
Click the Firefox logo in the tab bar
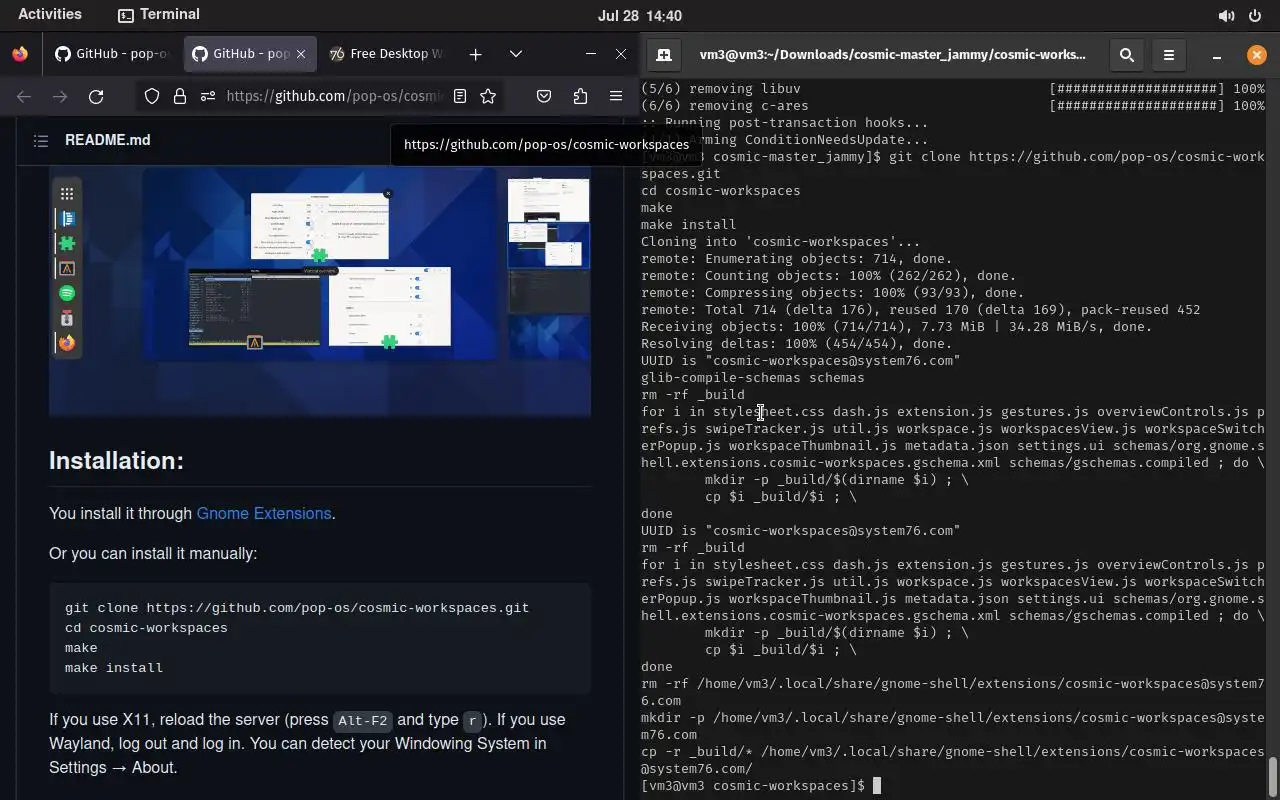20,54
